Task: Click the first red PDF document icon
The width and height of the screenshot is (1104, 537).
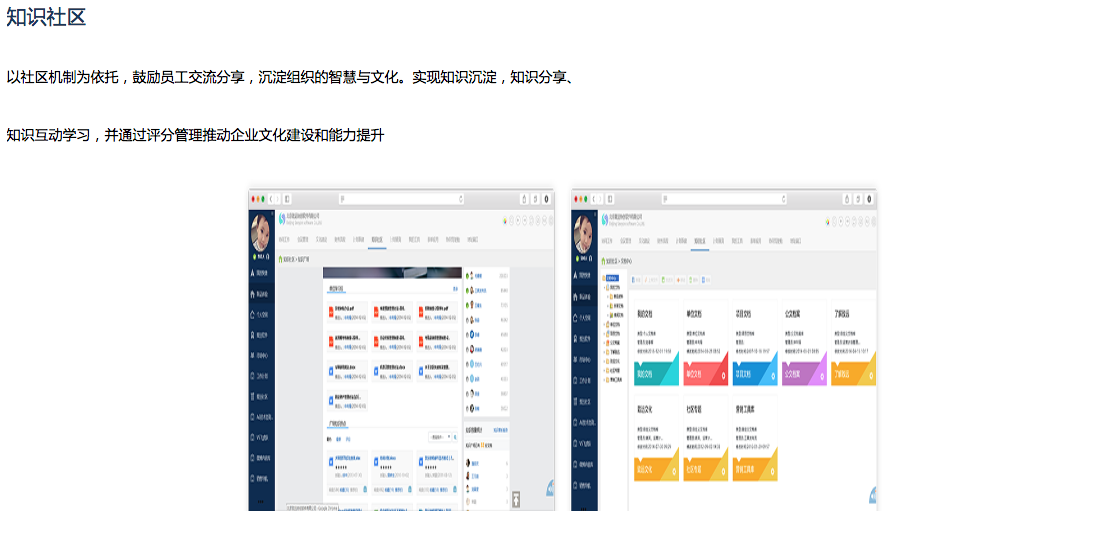Action: click(x=331, y=311)
